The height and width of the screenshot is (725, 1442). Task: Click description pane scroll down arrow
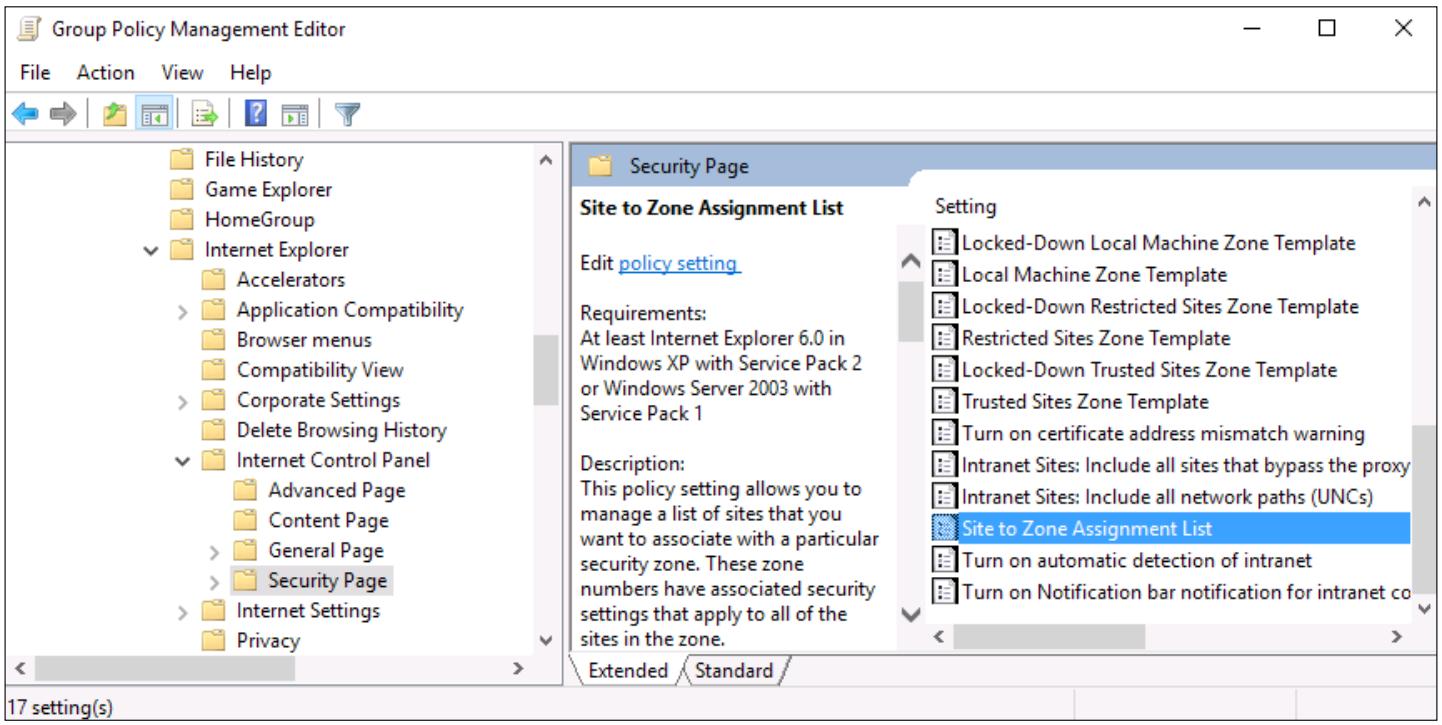(x=910, y=614)
